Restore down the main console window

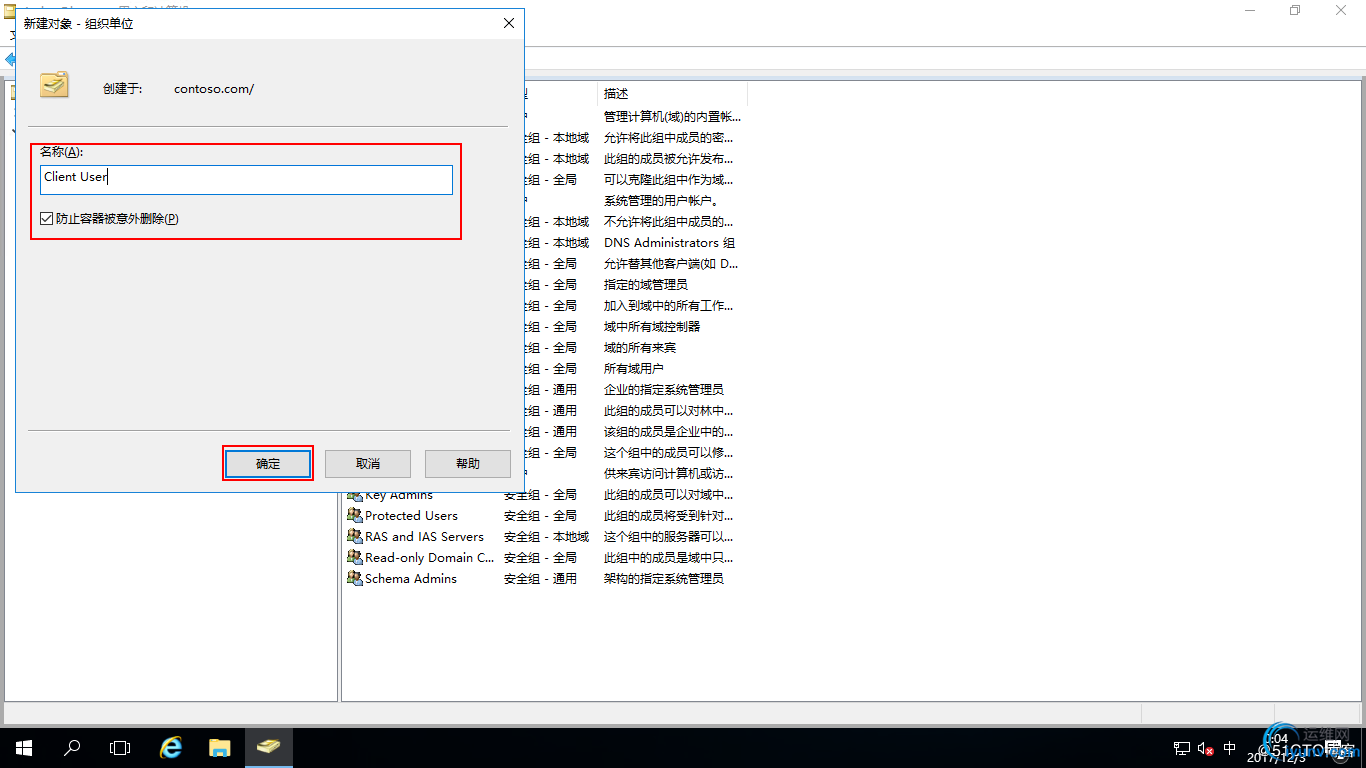click(x=1295, y=10)
